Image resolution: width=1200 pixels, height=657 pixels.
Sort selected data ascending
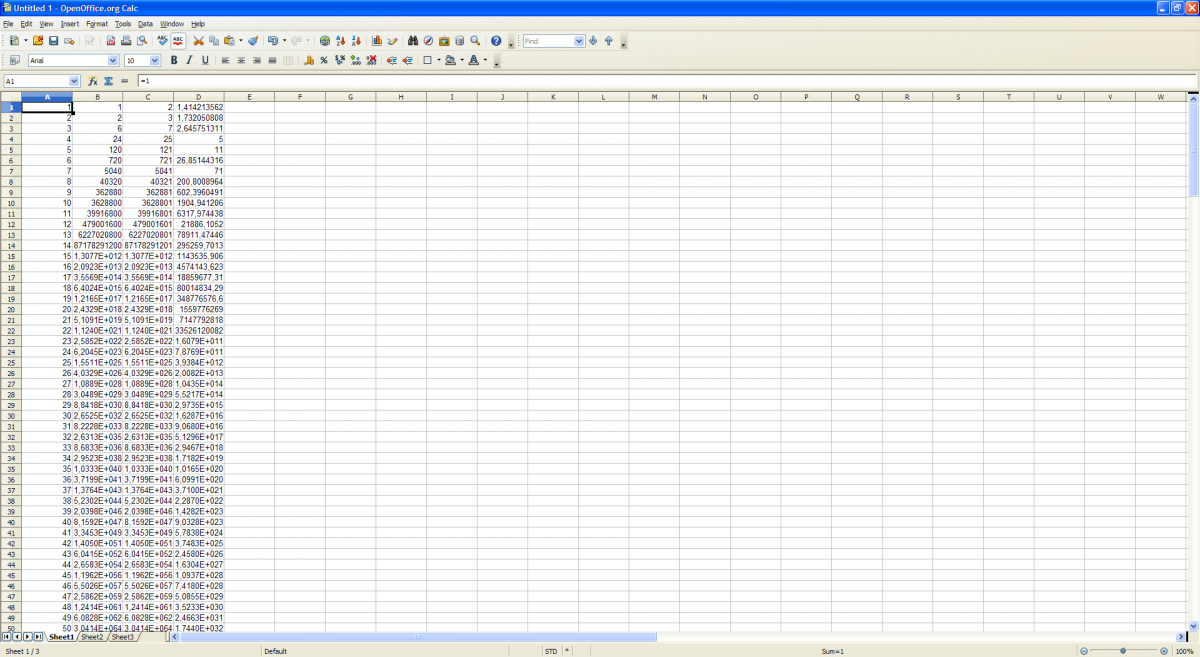click(x=340, y=41)
